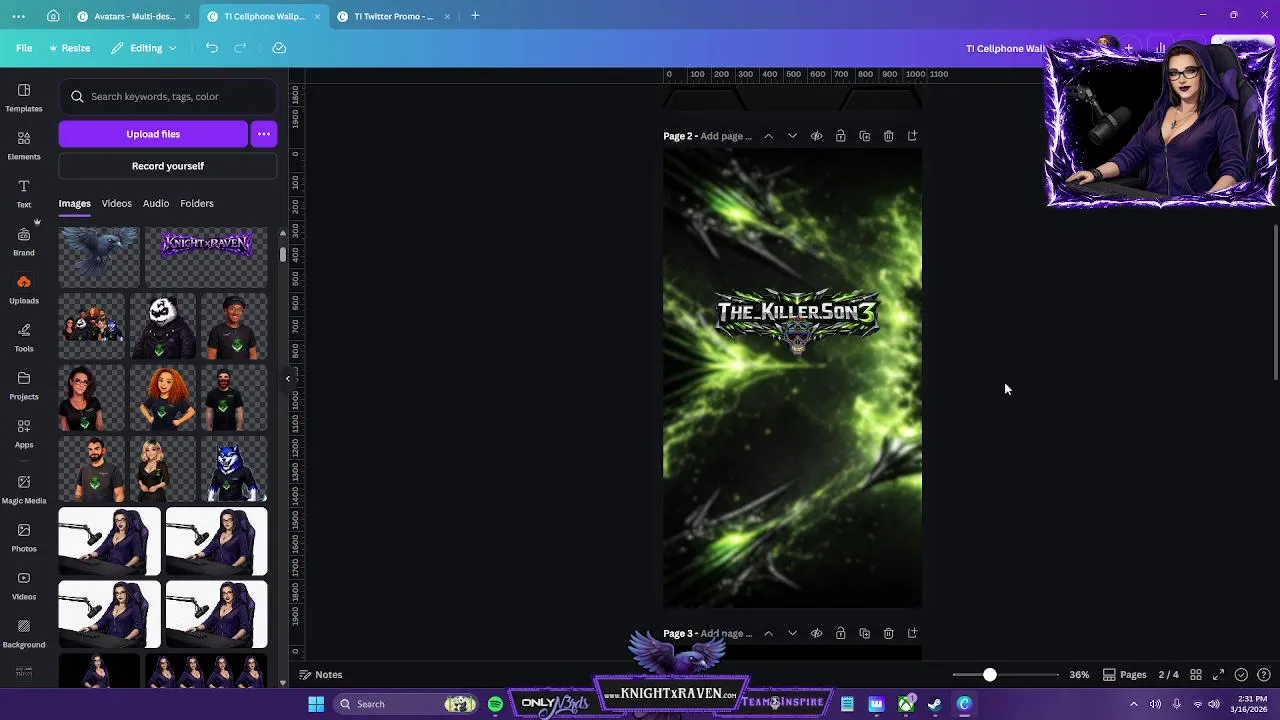Click the Record yourself button

click(168, 166)
